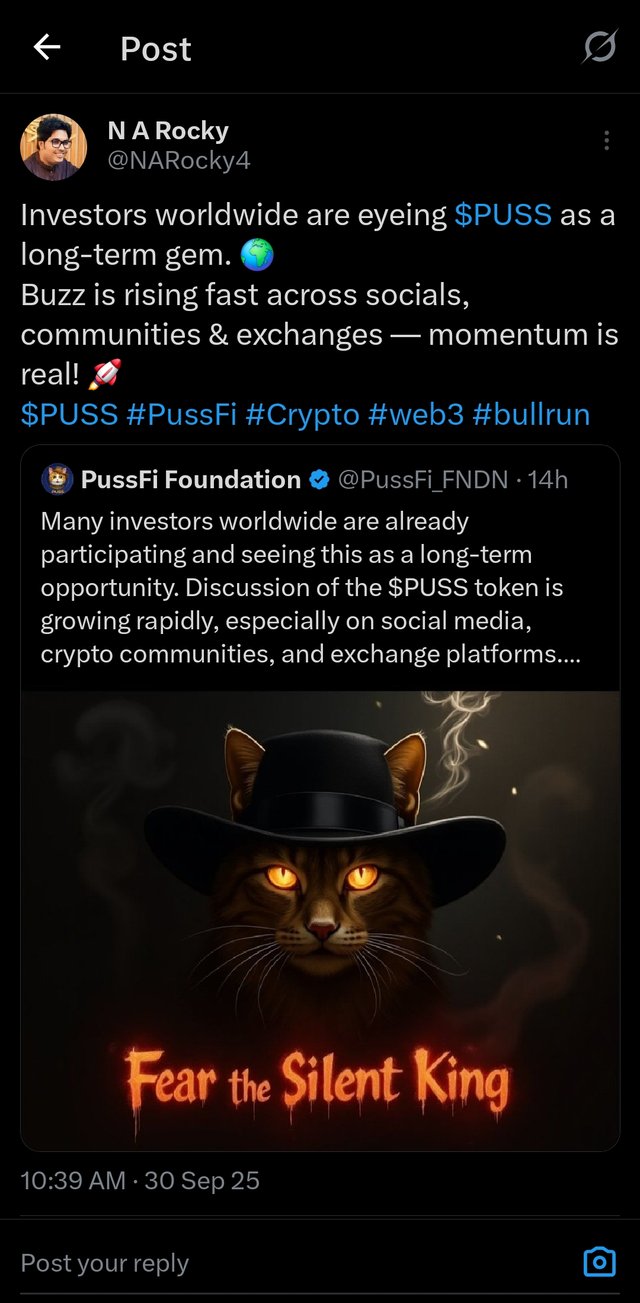This screenshot has width=640, height=1303.
Task: Open the quoted PussFi Foundation post text
Action: tap(300, 587)
